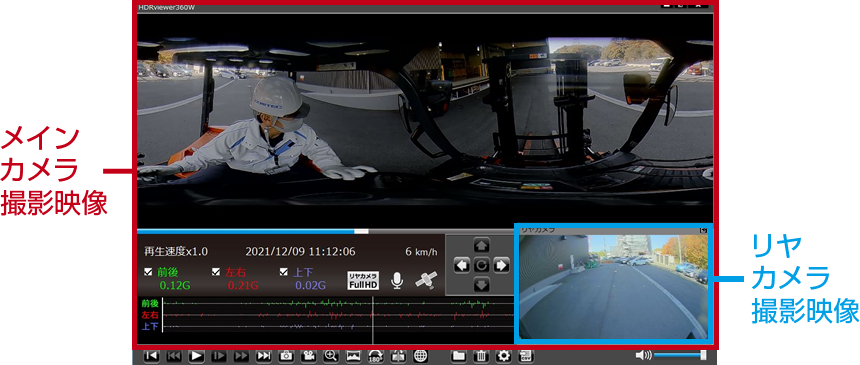Open settings with the gear icon

[x=503, y=356]
